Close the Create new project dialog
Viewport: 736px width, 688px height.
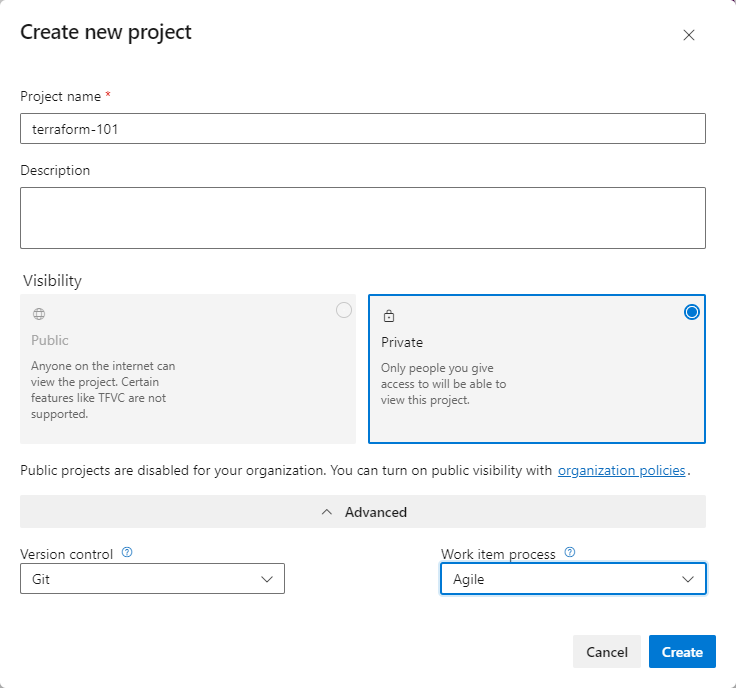(x=689, y=35)
